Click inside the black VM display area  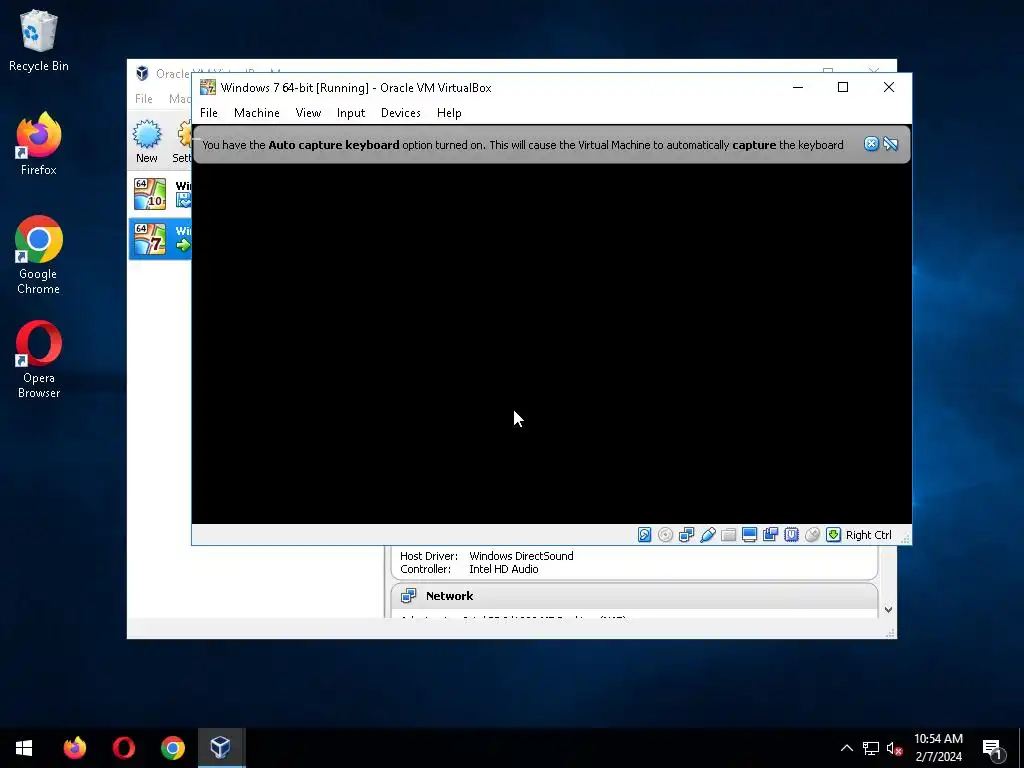click(x=551, y=344)
